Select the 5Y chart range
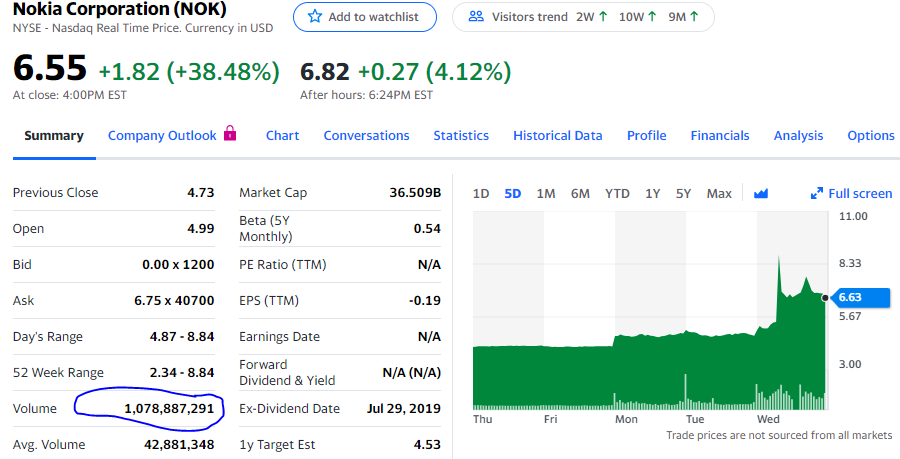This screenshot has width=900, height=459. click(x=683, y=193)
